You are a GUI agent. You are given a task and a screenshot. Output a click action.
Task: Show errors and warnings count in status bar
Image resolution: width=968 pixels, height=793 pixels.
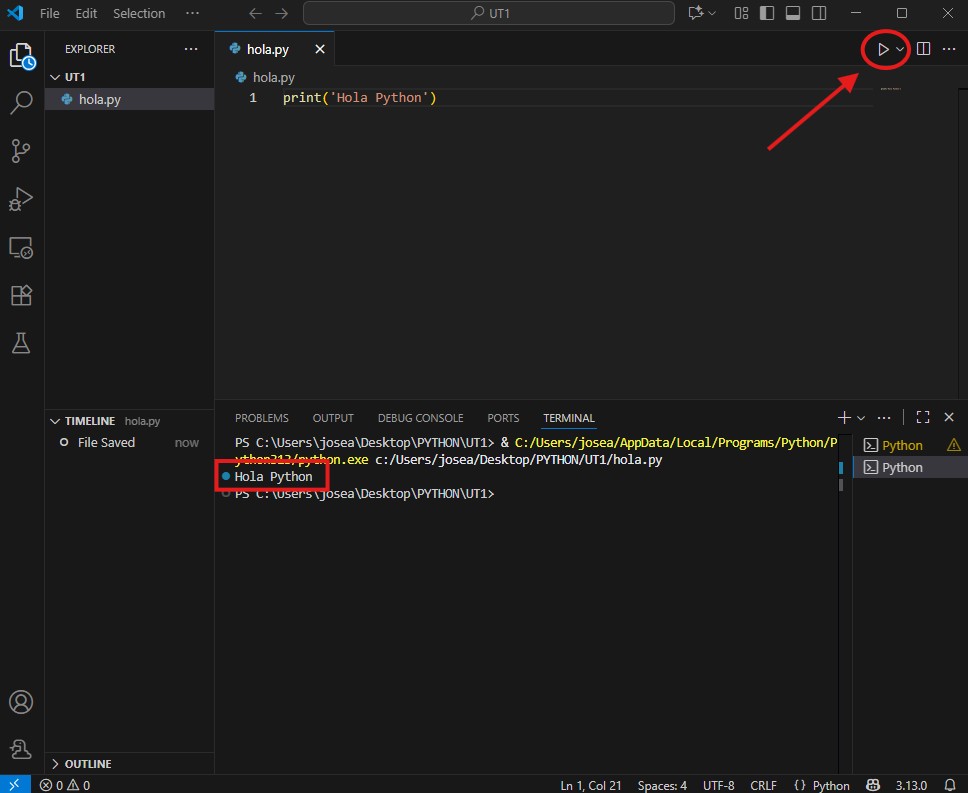(x=65, y=785)
